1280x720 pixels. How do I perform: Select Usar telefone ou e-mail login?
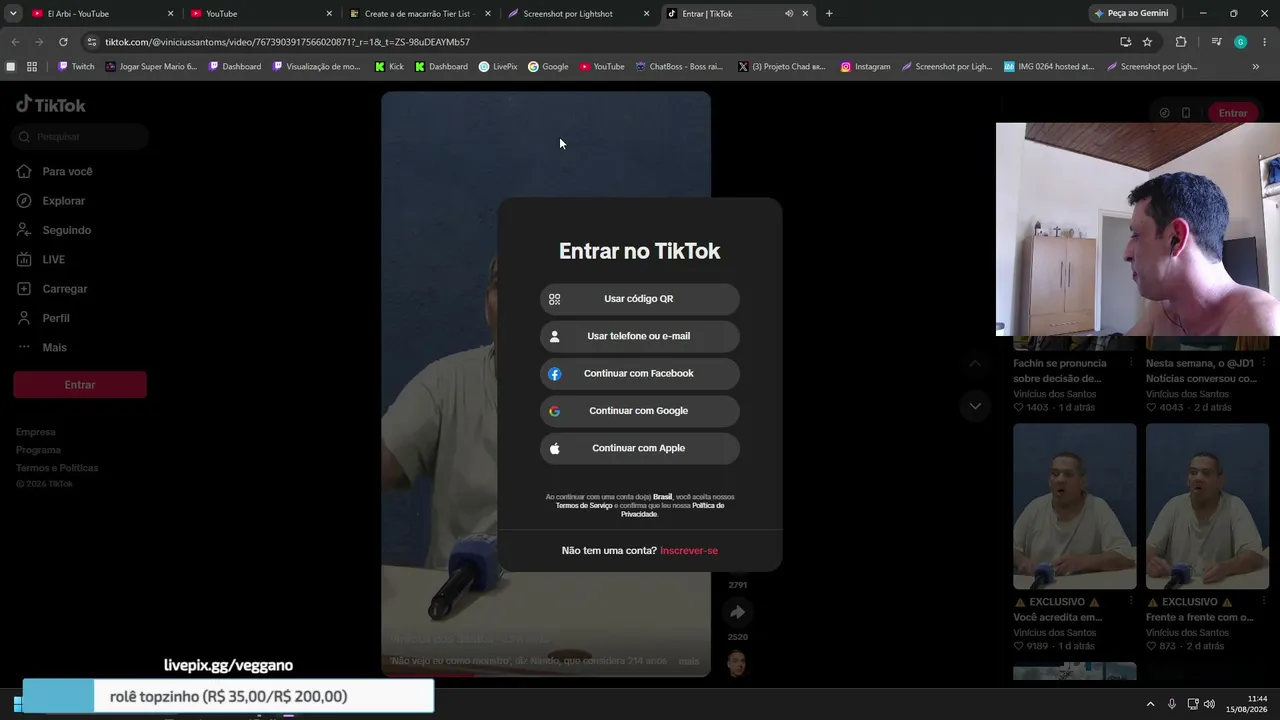point(640,336)
